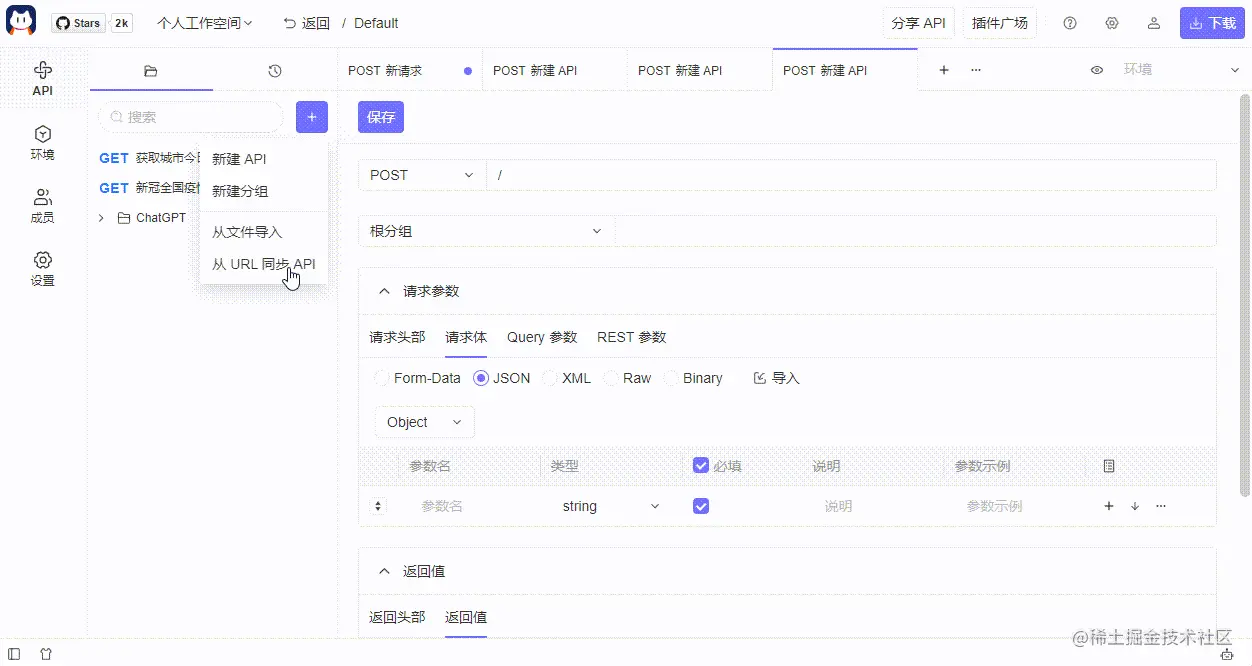Image resolution: width=1252 pixels, height=666 pixels.
Task: Choose 从 URL 同步 API menu item
Action: pyautogui.click(x=264, y=264)
